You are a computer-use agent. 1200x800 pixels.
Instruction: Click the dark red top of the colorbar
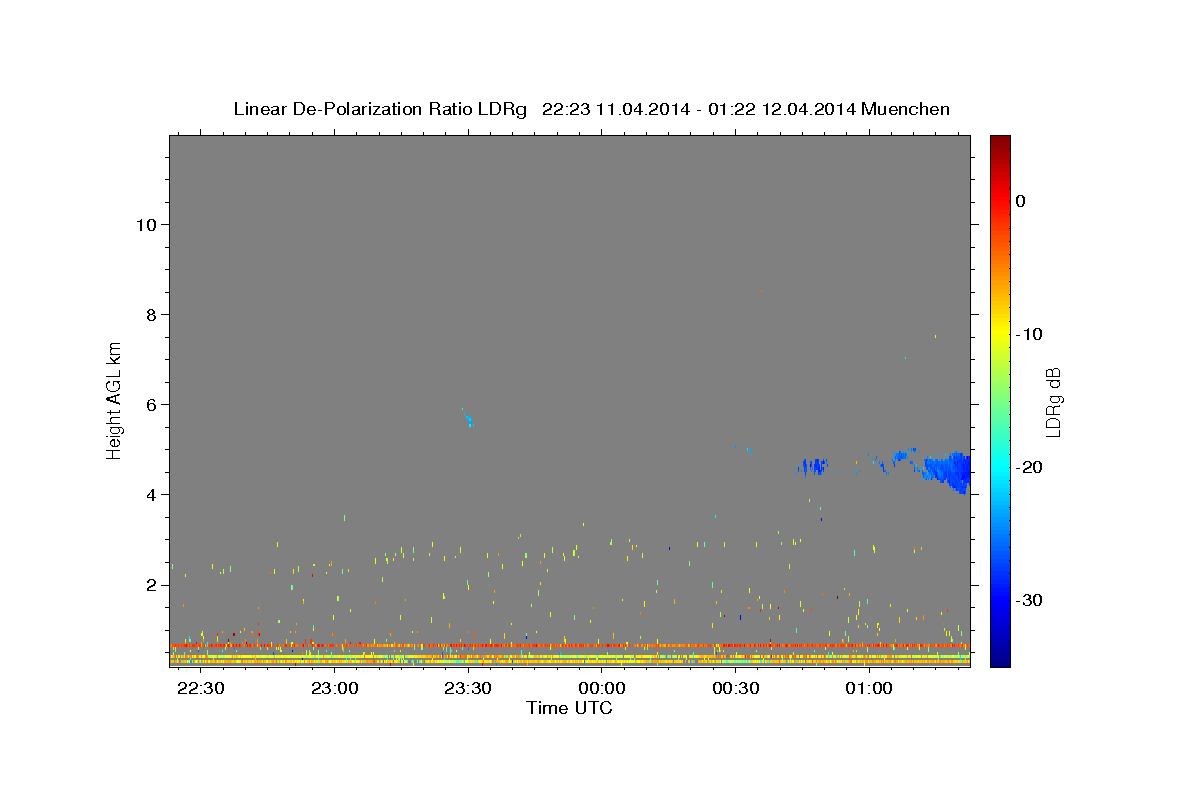pyautogui.click(x=1000, y=142)
